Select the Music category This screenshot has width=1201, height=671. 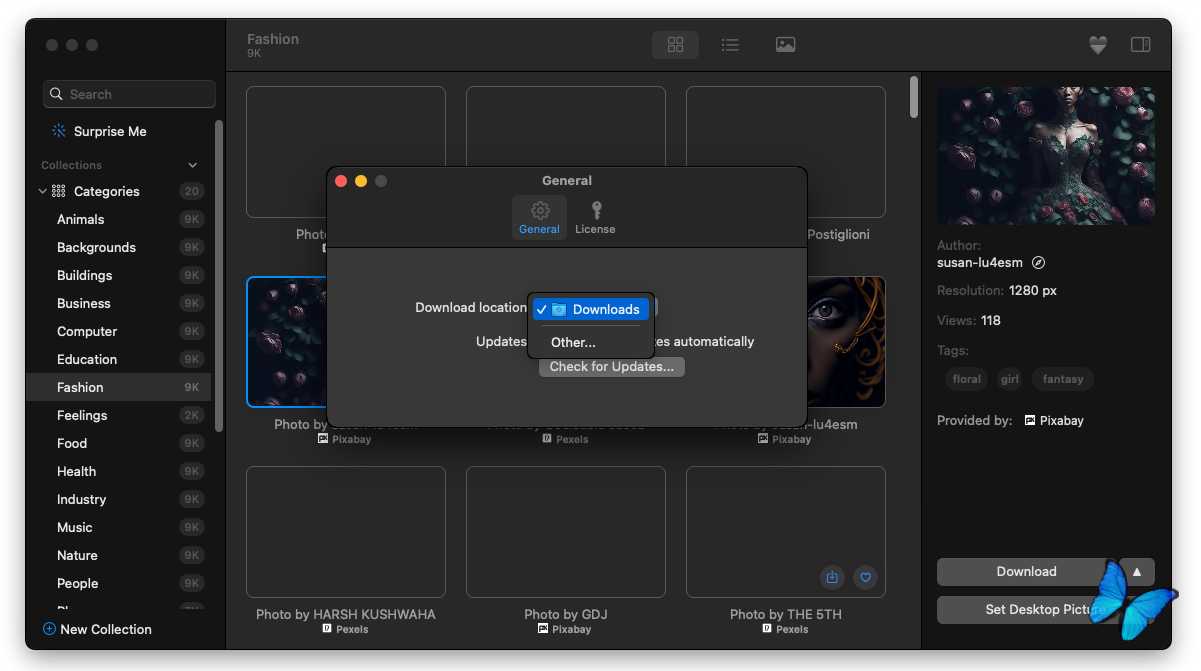coord(118,527)
